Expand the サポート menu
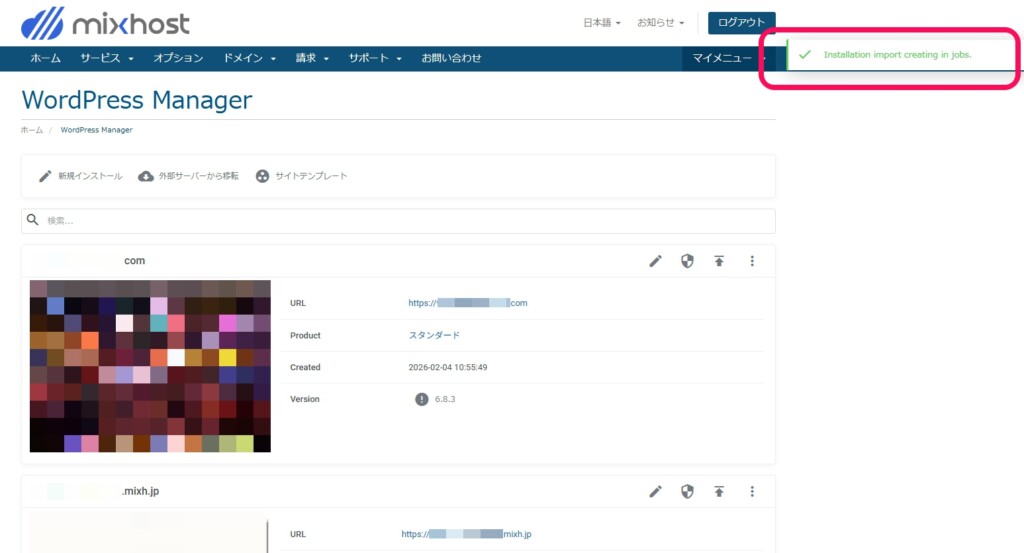This screenshot has width=1024, height=553. [375, 58]
